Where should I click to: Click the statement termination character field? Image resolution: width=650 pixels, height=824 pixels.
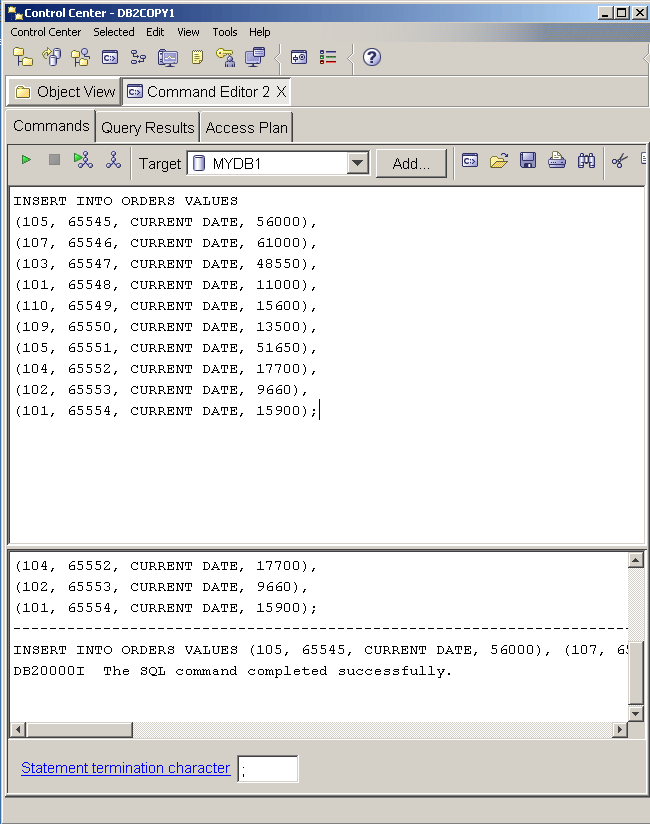tap(268, 769)
